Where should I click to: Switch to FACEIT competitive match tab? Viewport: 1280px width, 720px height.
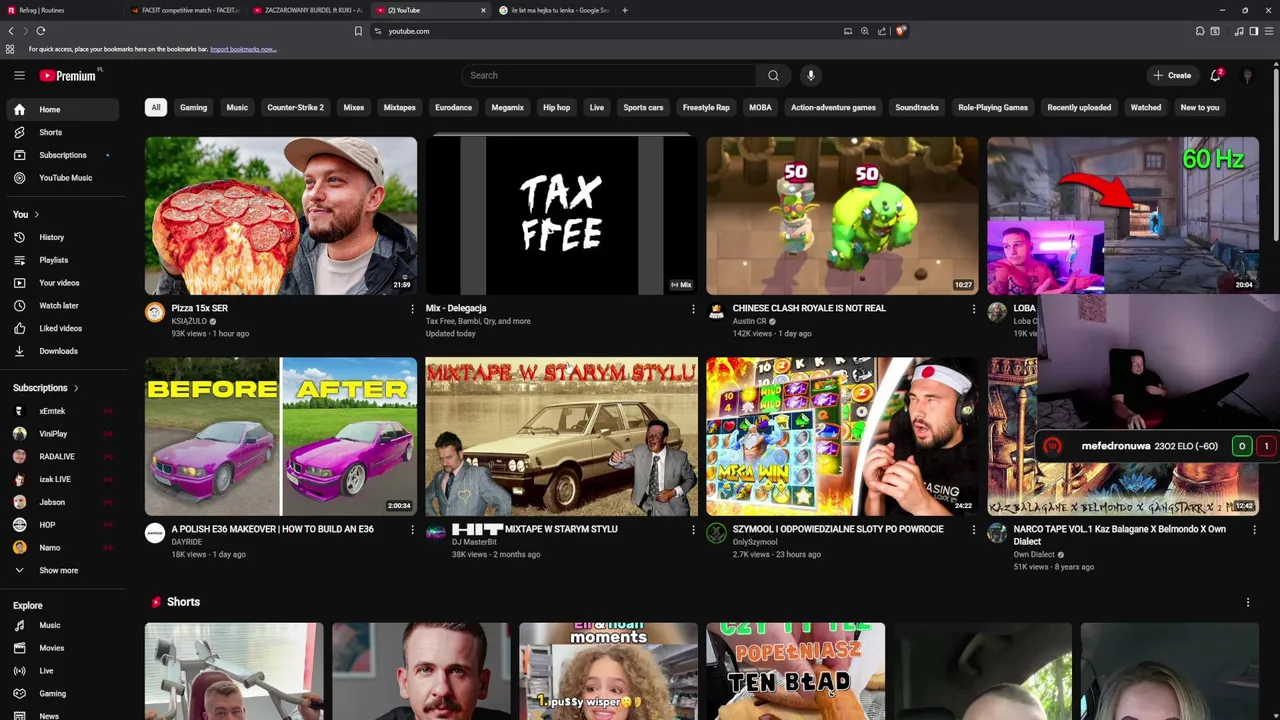[x=185, y=10]
